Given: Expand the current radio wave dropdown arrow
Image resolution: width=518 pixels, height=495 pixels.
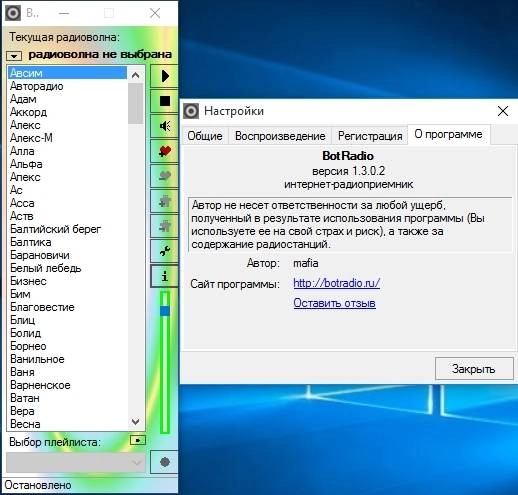Looking at the screenshot, I should 14,56.
